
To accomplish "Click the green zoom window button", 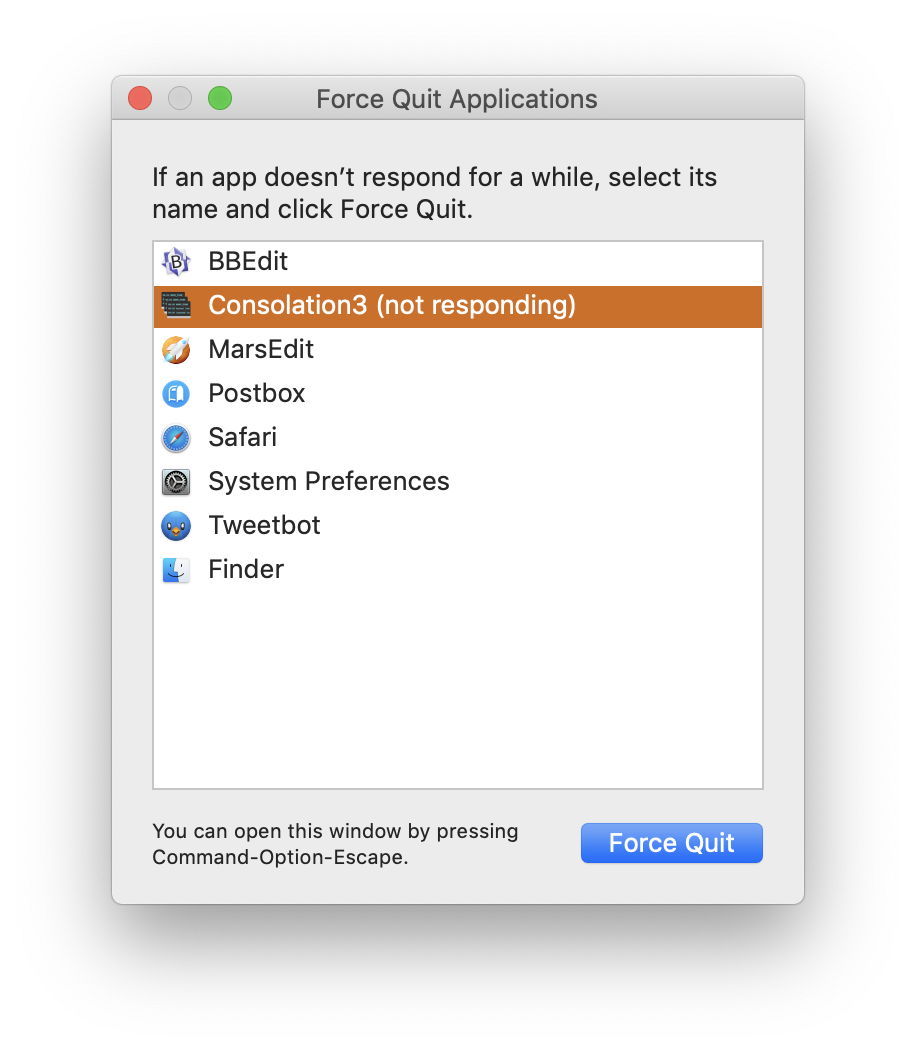I will (x=220, y=99).
